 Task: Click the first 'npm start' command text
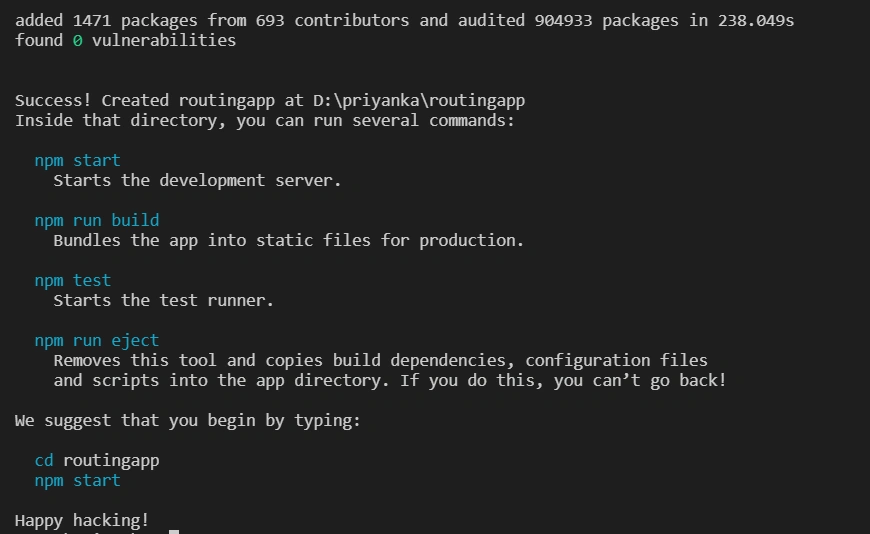[77, 160]
